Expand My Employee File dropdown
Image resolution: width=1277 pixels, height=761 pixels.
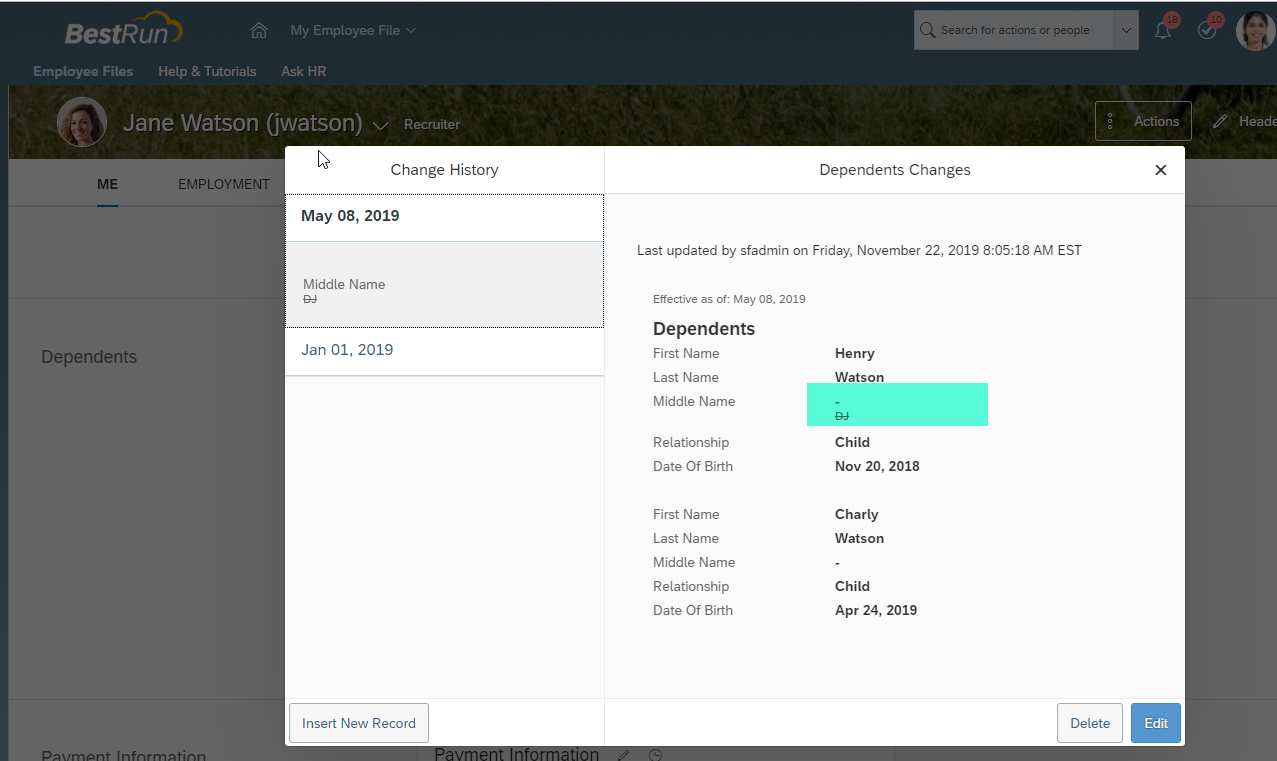[x=353, y=30]
